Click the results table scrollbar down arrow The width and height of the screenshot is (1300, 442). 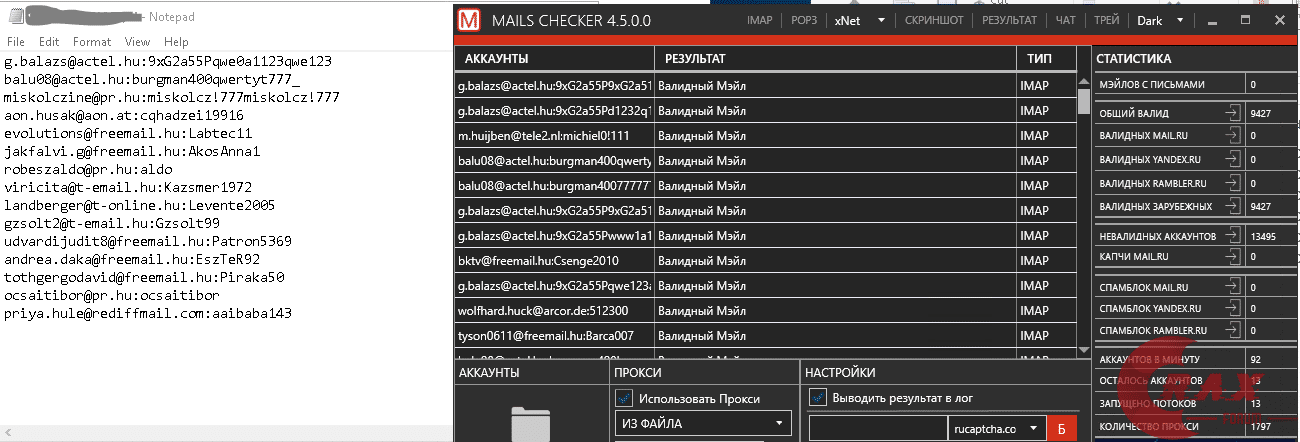[1083, 349]
